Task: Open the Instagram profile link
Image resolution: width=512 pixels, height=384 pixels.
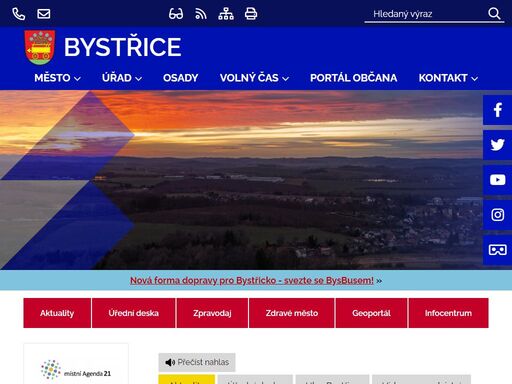Action: pos(497,215)
